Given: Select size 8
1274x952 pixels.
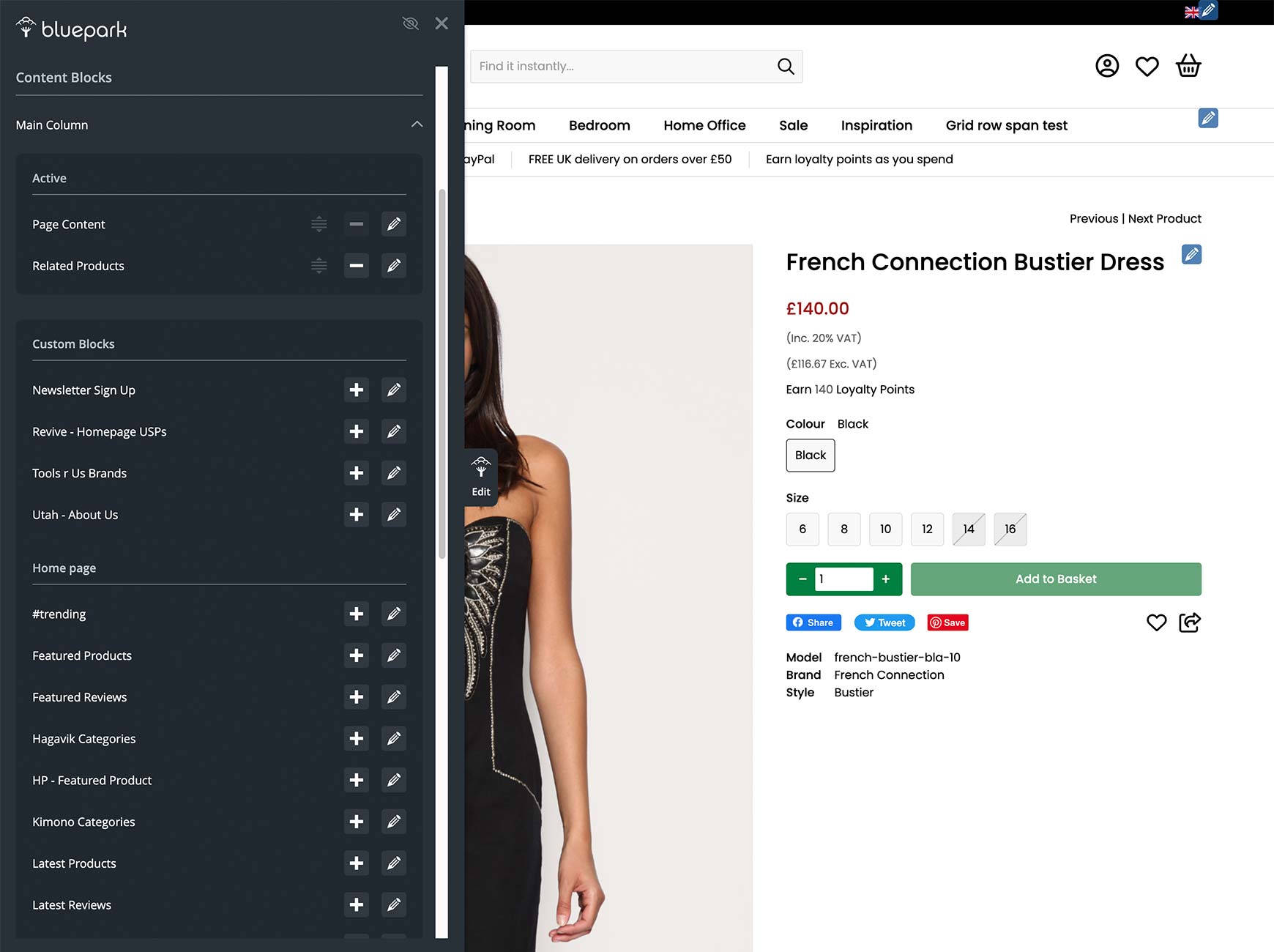Looking at the screenshot, I should coord(844,529).
